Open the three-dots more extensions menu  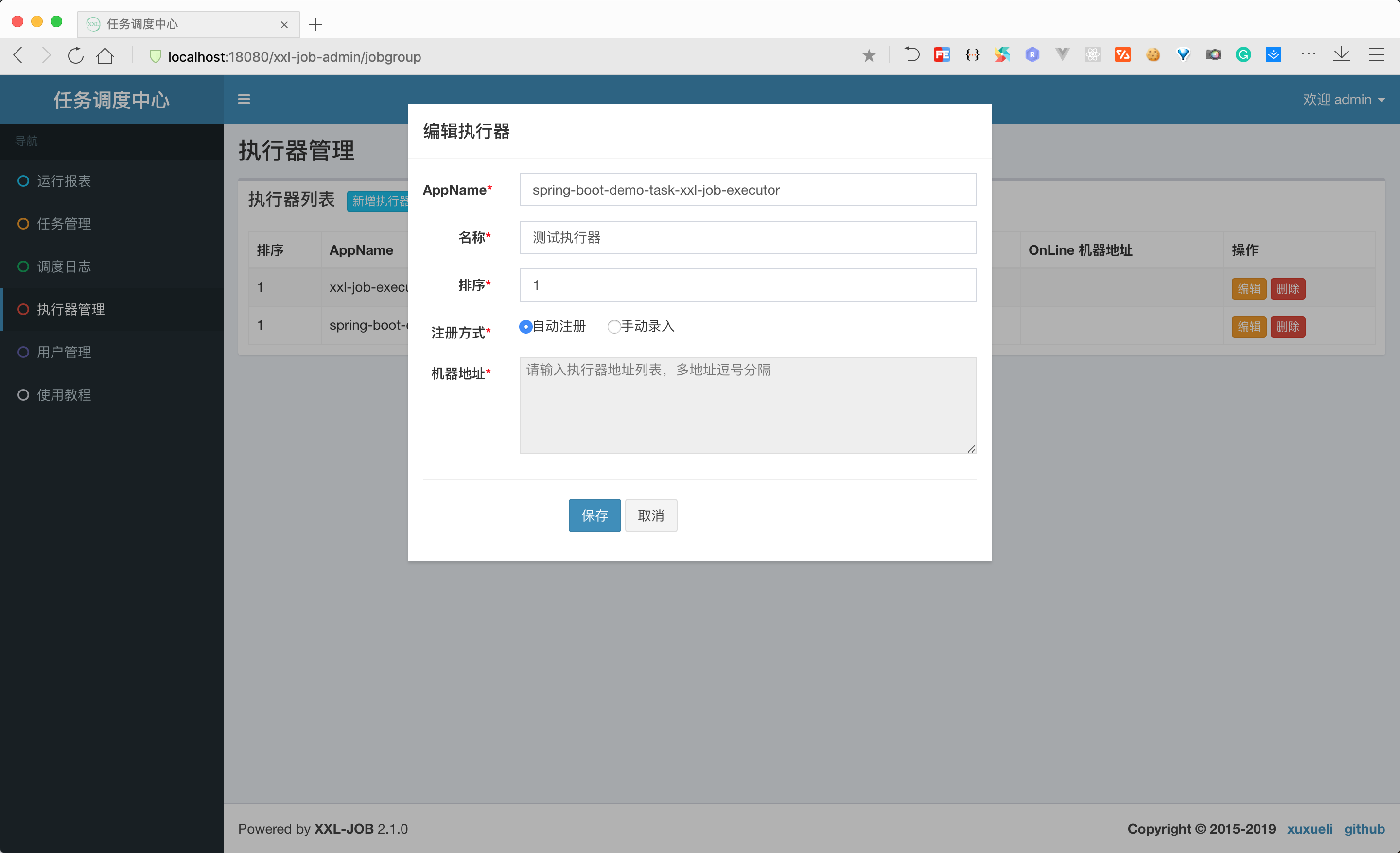click(x=1309, y=54)
